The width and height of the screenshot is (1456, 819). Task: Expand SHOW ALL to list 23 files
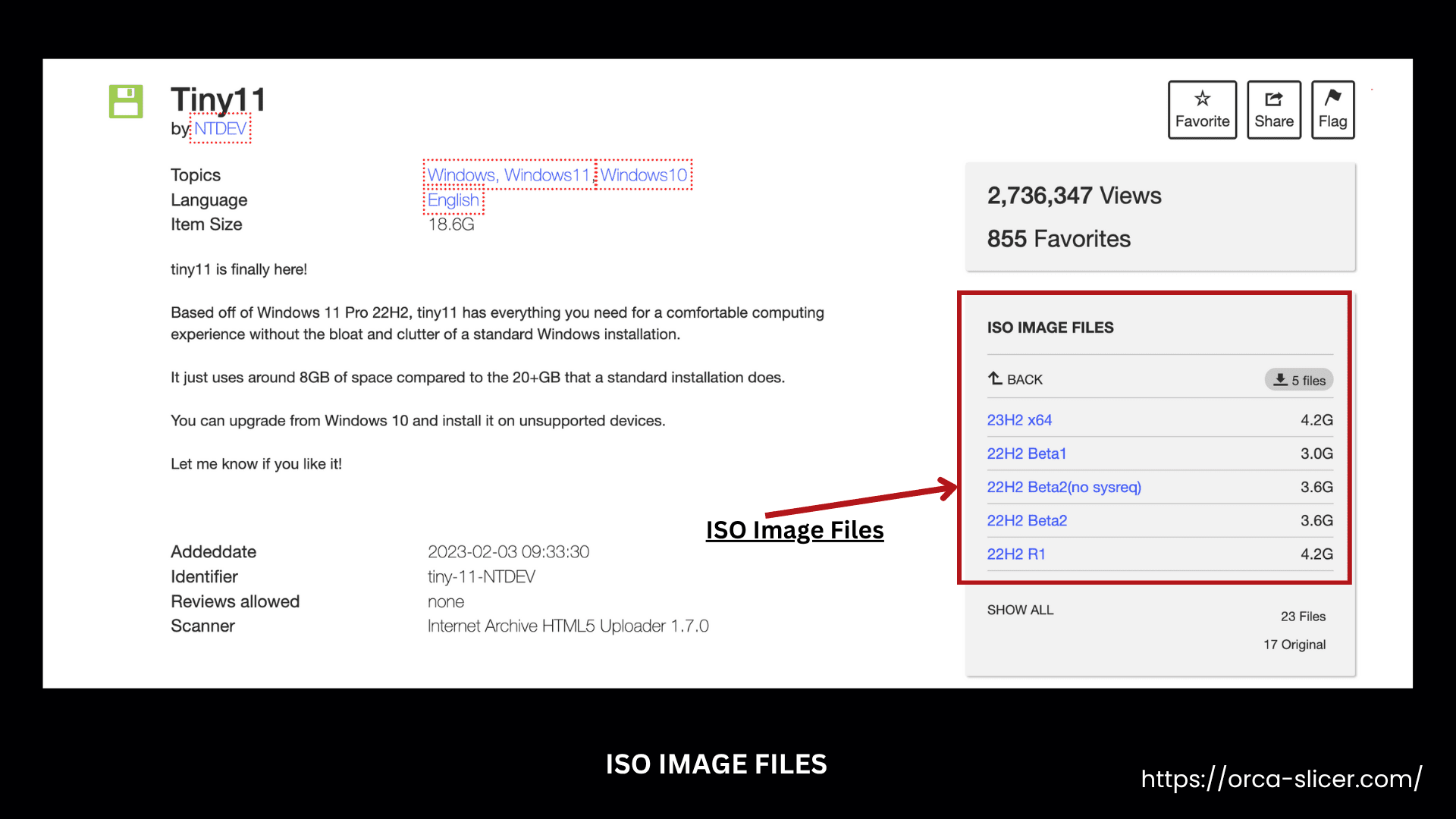pos(1020,610)
